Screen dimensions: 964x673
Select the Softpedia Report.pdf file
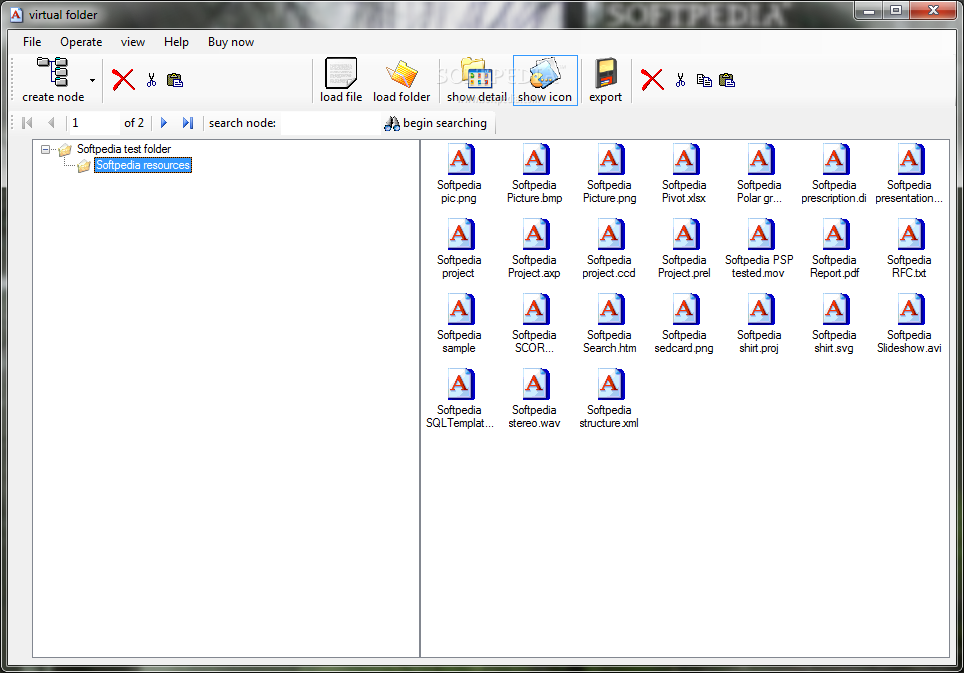pos(834,248)
